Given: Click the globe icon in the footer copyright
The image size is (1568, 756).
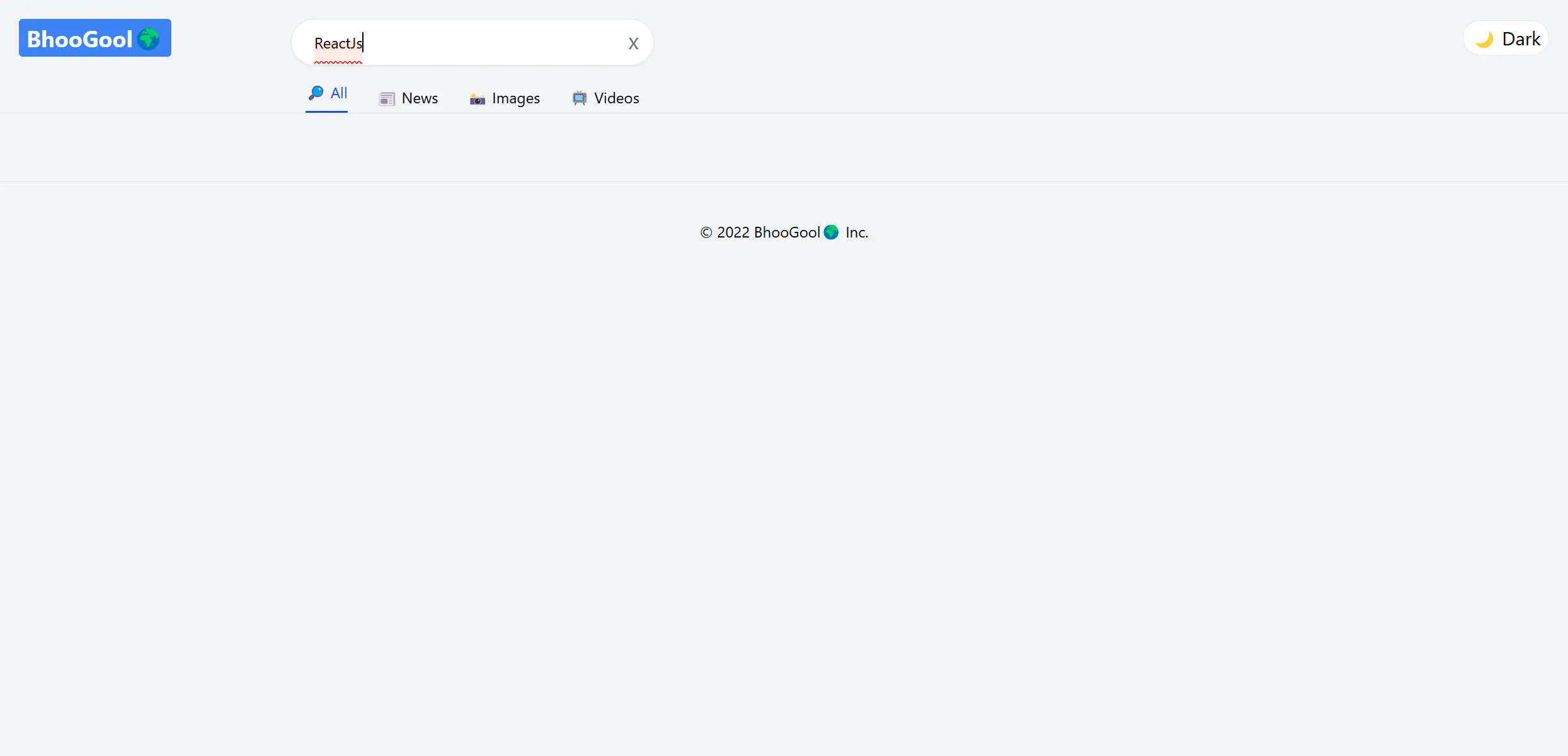Looking at the screenshot, I should [x=831, y=232].
